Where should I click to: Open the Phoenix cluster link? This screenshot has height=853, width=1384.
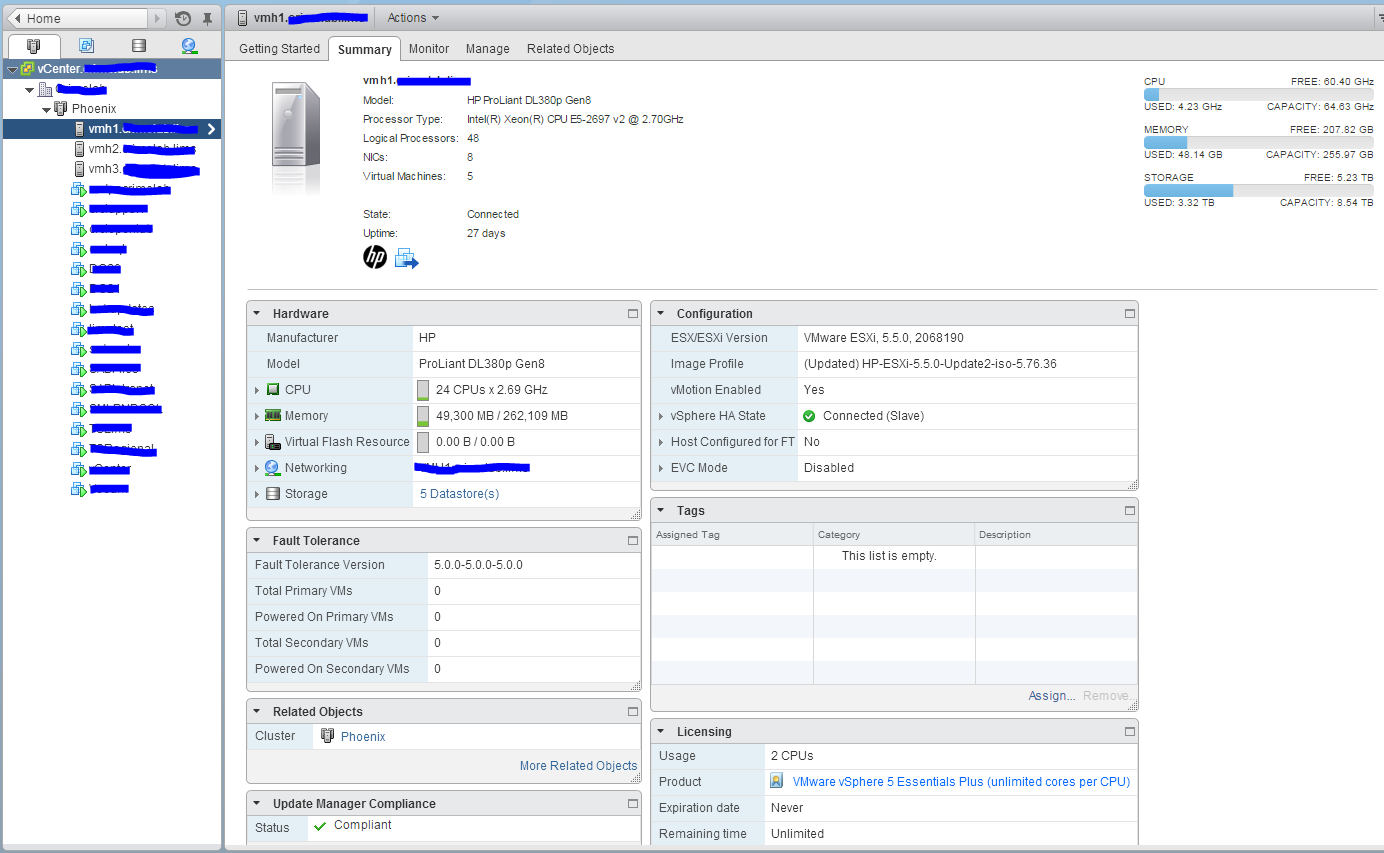[363, 737]
